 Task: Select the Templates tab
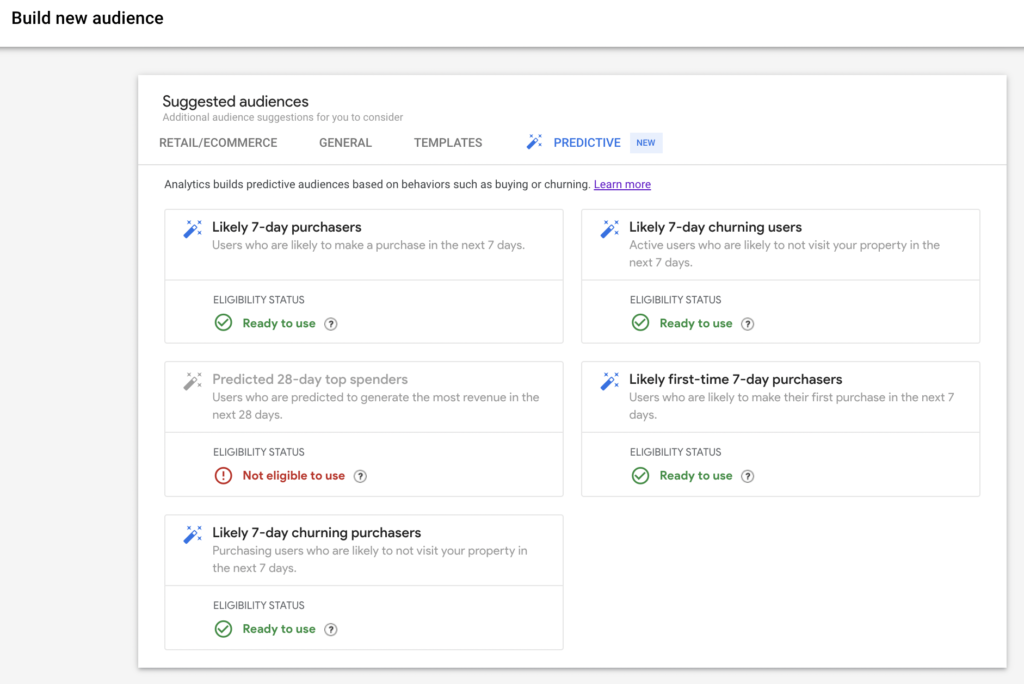click(448, 143)
